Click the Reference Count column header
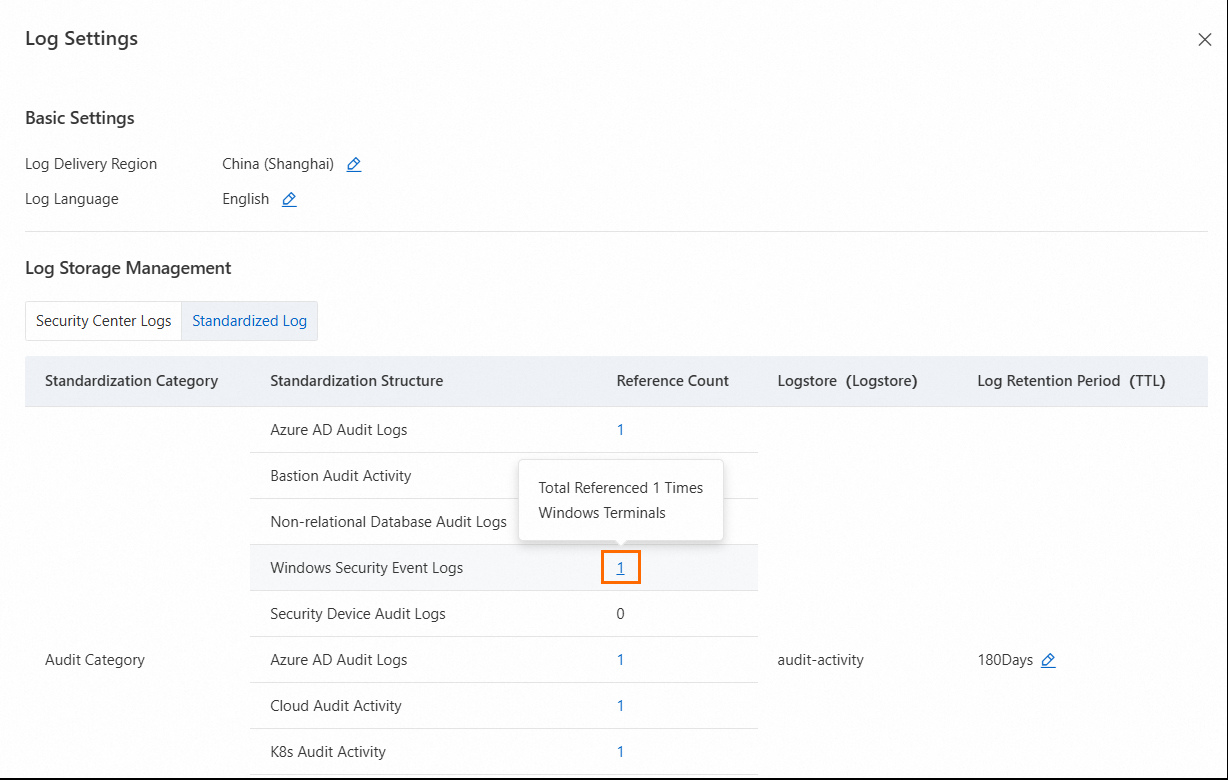This screenshot has height=780, width=1228. tap(672, 381)
